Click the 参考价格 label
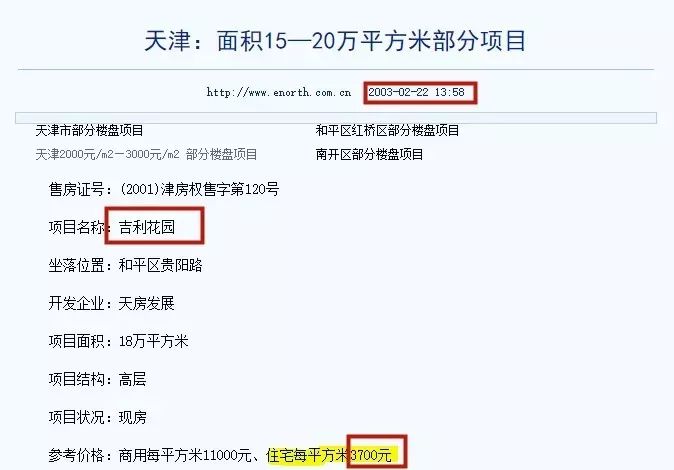 click(x=77, y=455)
